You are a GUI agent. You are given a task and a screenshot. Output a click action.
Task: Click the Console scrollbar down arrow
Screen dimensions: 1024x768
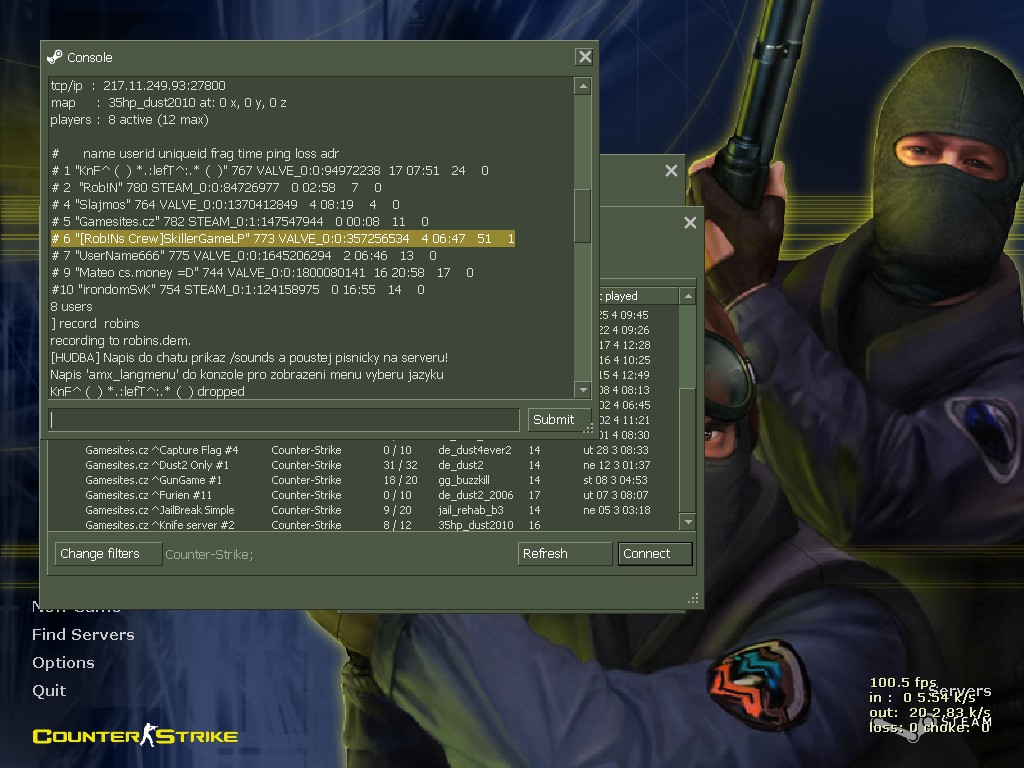coord(583,390)
